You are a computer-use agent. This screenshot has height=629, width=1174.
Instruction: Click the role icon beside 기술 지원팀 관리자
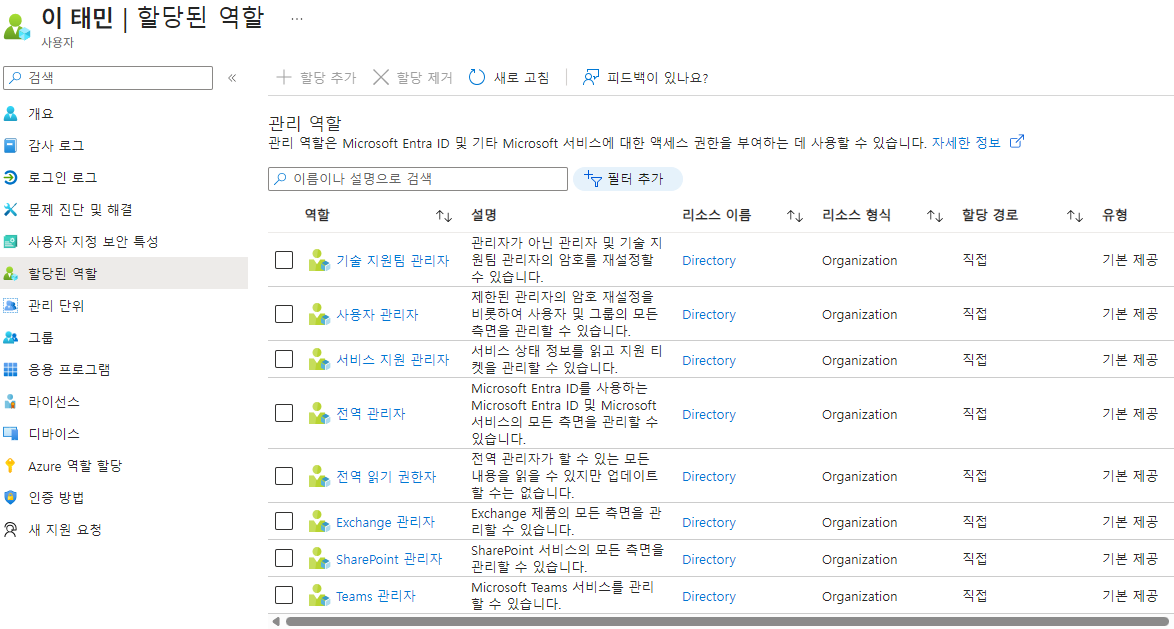[x=320, y=261]
